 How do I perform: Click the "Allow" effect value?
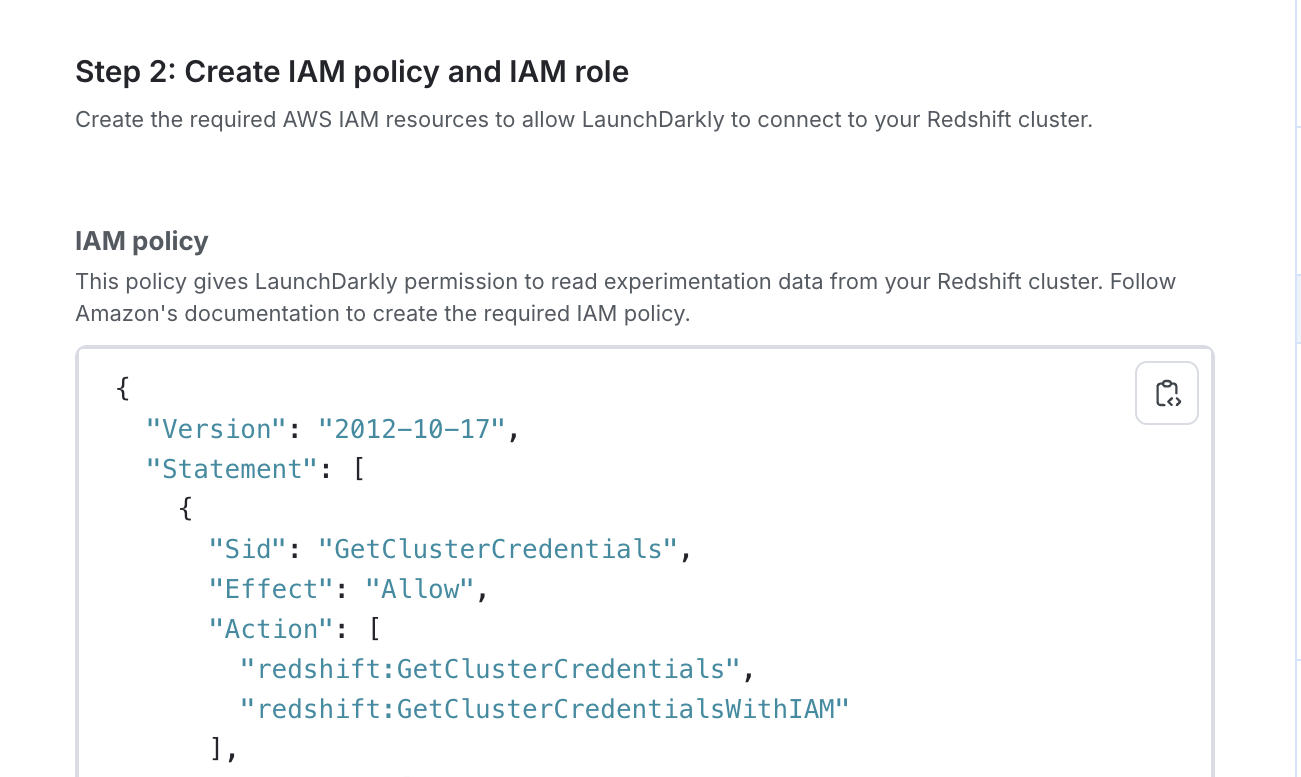point(420,588)
